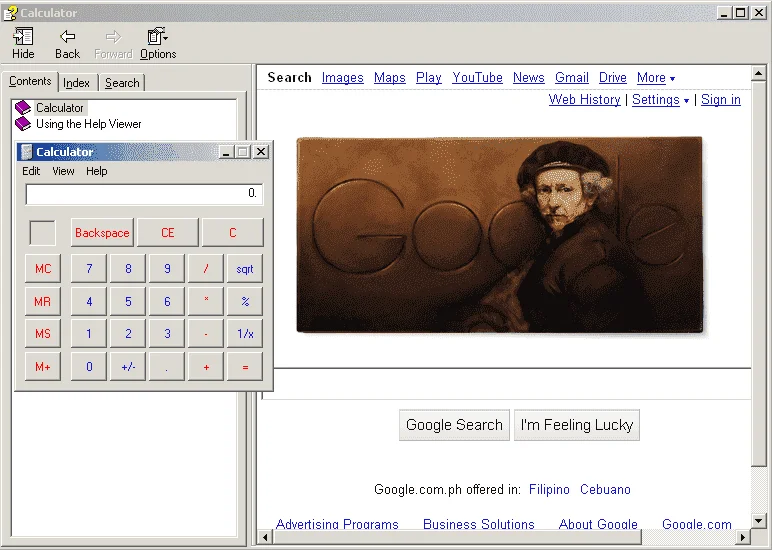
Task: Open the Maps link
Action: pos(389,78)
